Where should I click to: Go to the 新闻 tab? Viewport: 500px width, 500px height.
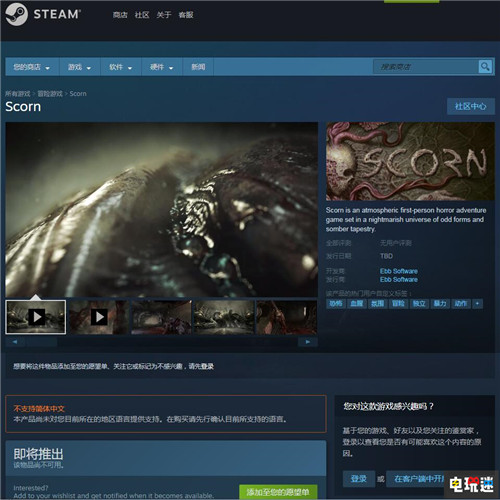(198, 67)
